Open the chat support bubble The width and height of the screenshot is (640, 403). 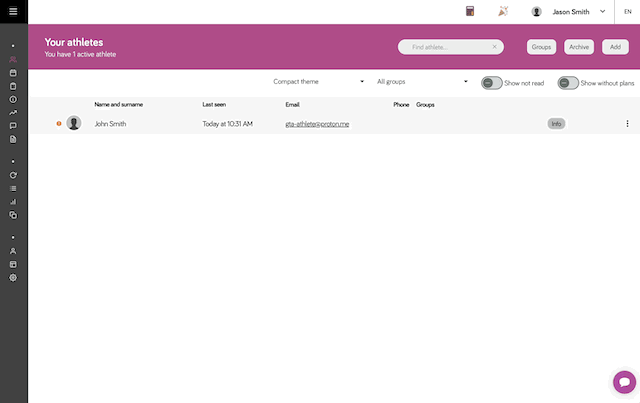tap(624, 382)
